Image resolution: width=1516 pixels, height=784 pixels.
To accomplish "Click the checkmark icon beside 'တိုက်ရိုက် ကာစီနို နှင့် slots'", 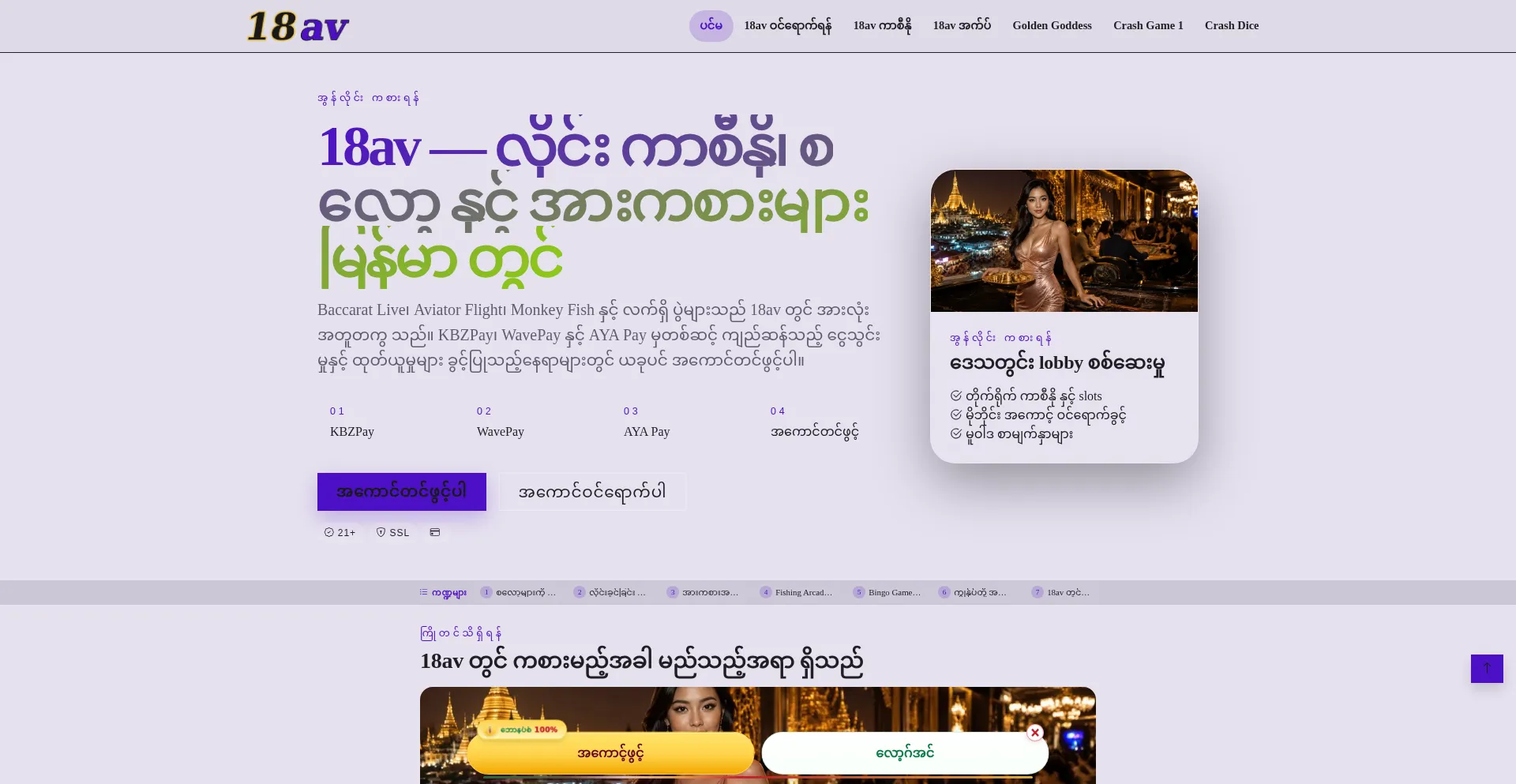I will pos(956,396).
